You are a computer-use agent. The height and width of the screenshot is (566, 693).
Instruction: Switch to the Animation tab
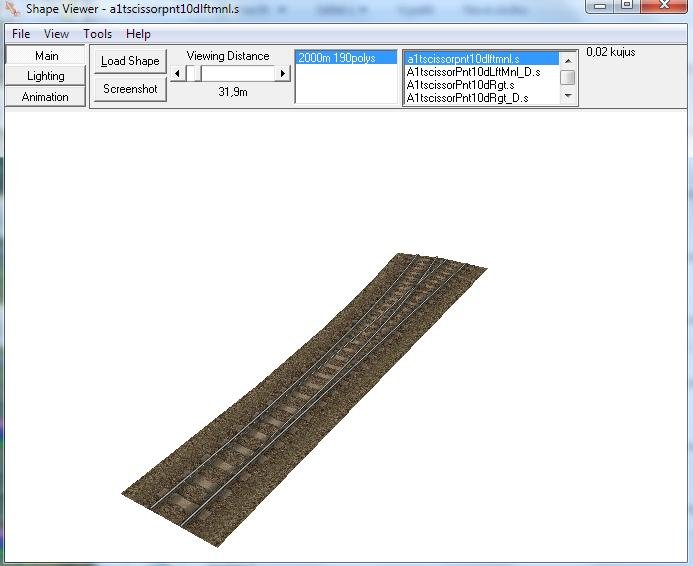(46, 97)
